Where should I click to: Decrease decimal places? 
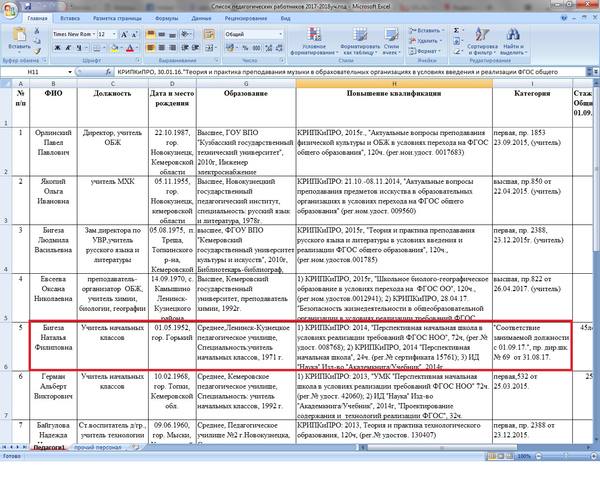click(279, 48)
